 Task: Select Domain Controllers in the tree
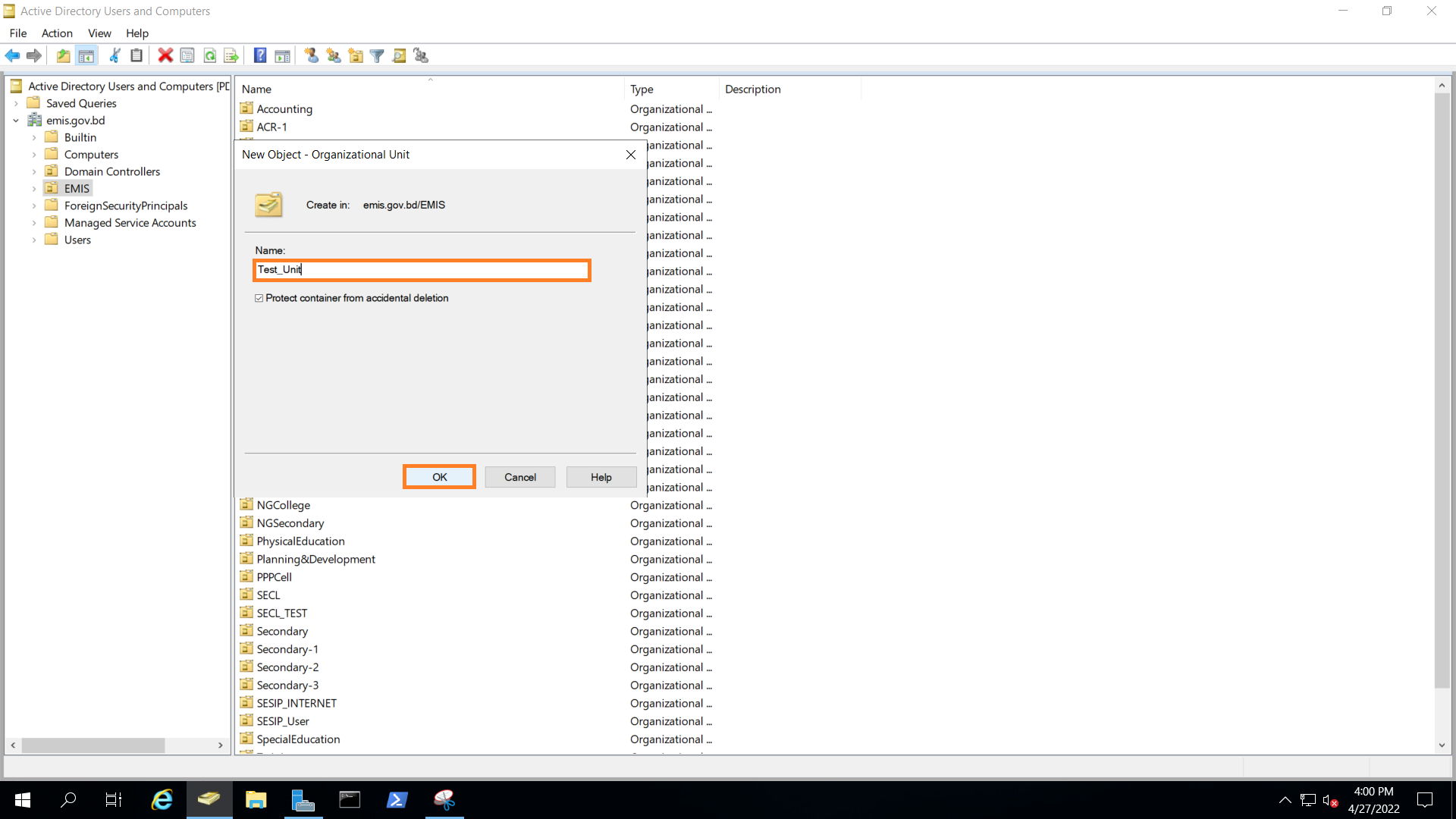(x=111, y=172)
